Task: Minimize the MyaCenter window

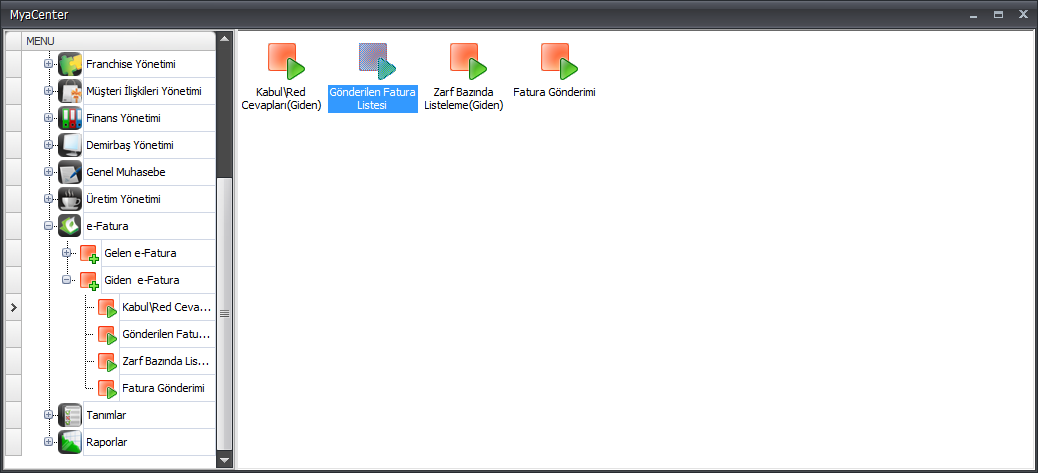Action: pyautogui.click(x=973, y=14)
